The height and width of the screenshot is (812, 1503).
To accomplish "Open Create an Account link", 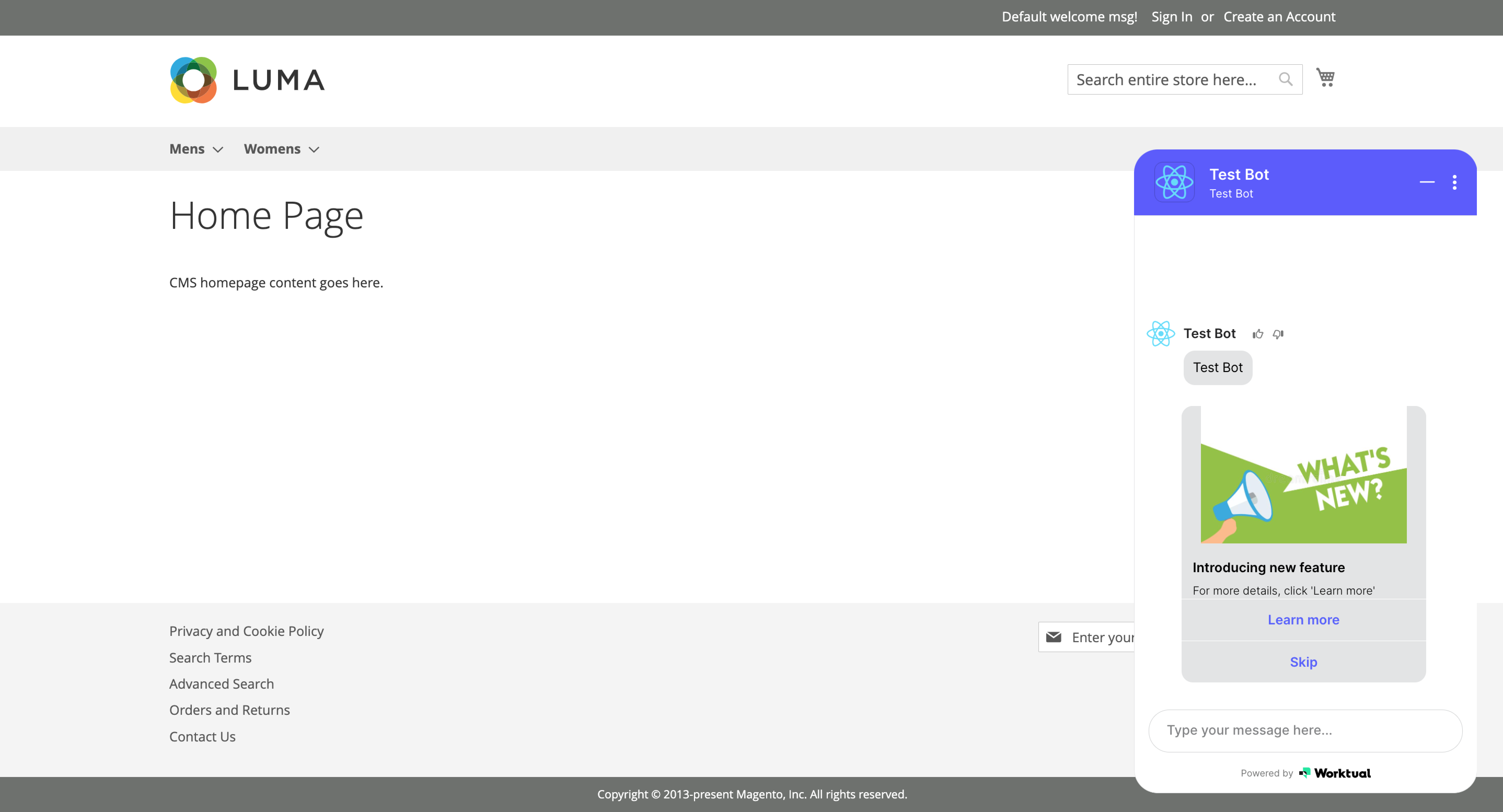I will tap(1279, 17).
